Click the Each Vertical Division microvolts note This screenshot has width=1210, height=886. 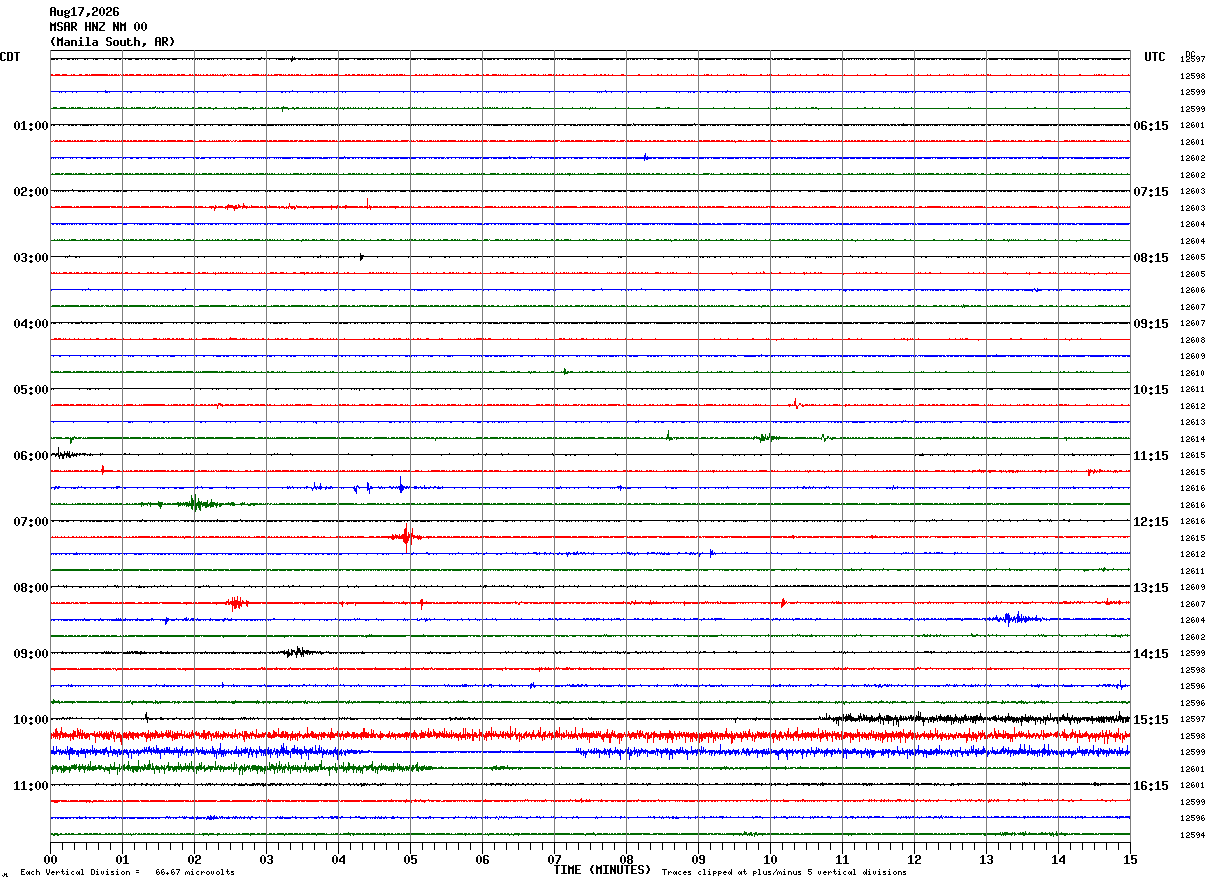pyautogui.click(x=127, y=872)
